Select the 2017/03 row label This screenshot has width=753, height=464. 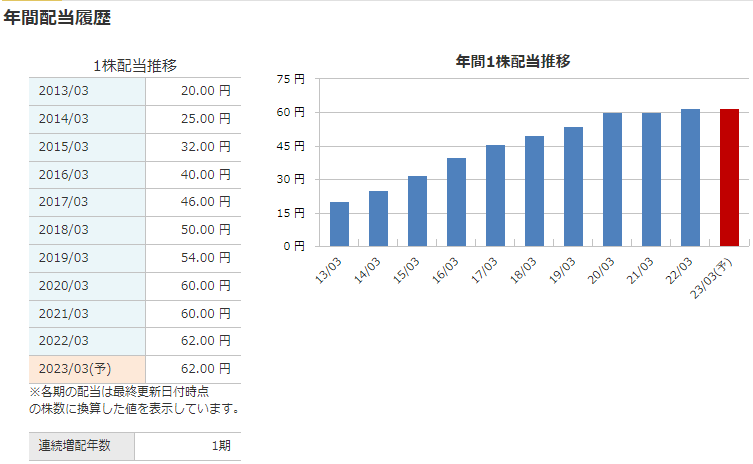64,202
